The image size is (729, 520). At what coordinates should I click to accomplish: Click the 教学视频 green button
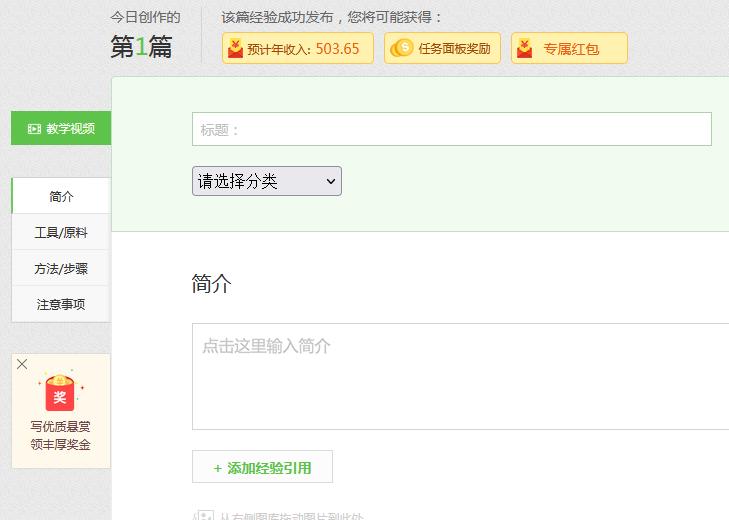coord(61,128)
